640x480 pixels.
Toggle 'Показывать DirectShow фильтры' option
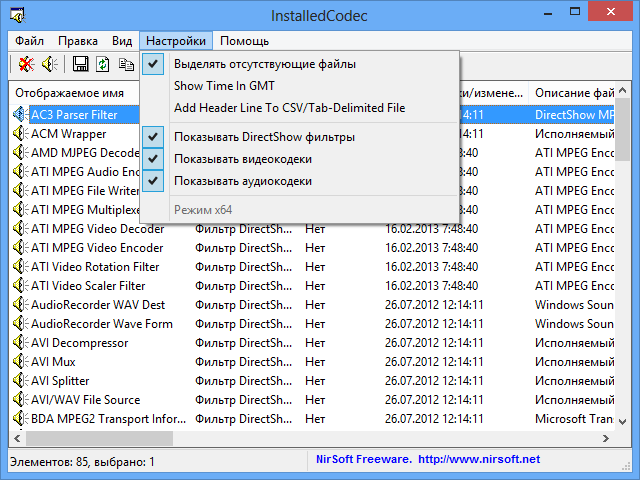pyautogui.click(x=300, y=137)
